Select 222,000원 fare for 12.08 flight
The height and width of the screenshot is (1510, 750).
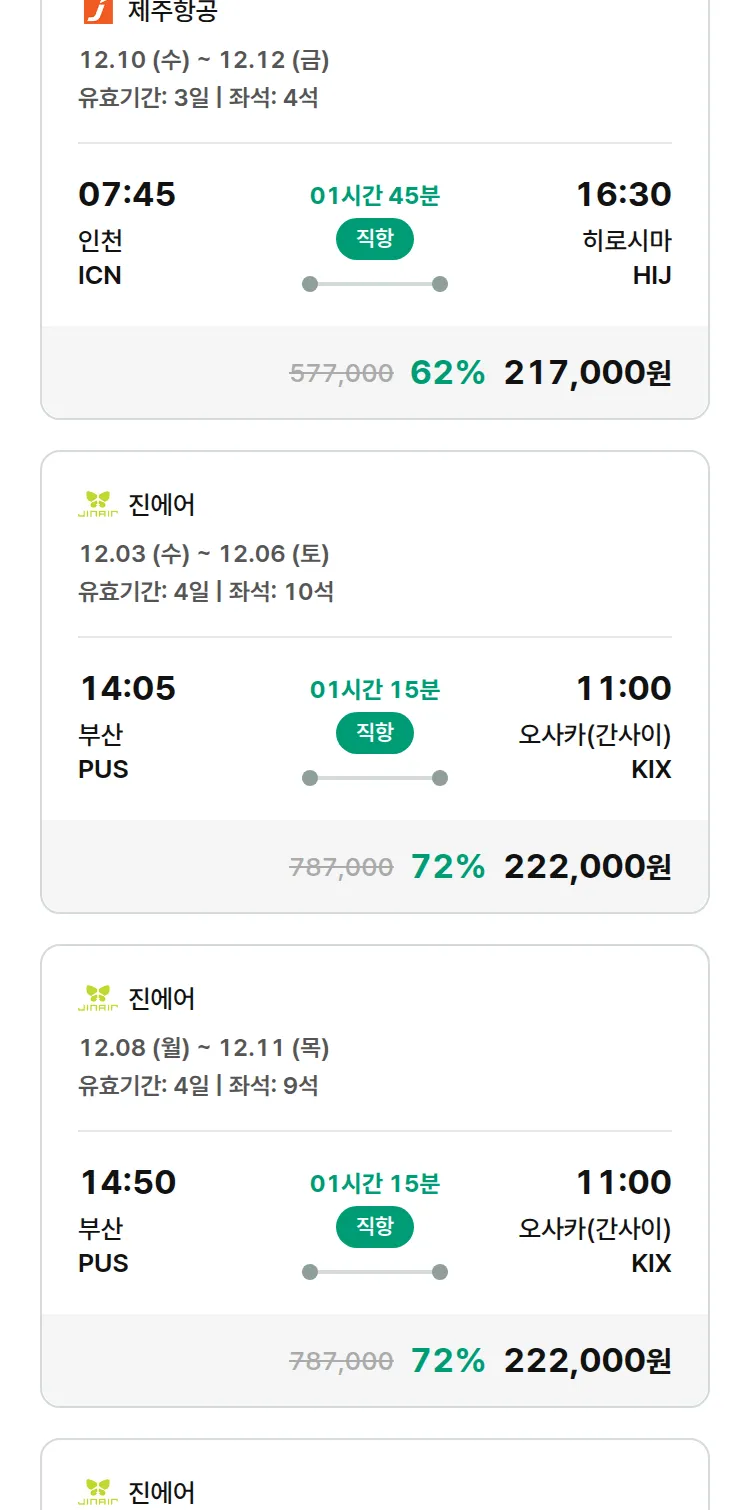587,1361
